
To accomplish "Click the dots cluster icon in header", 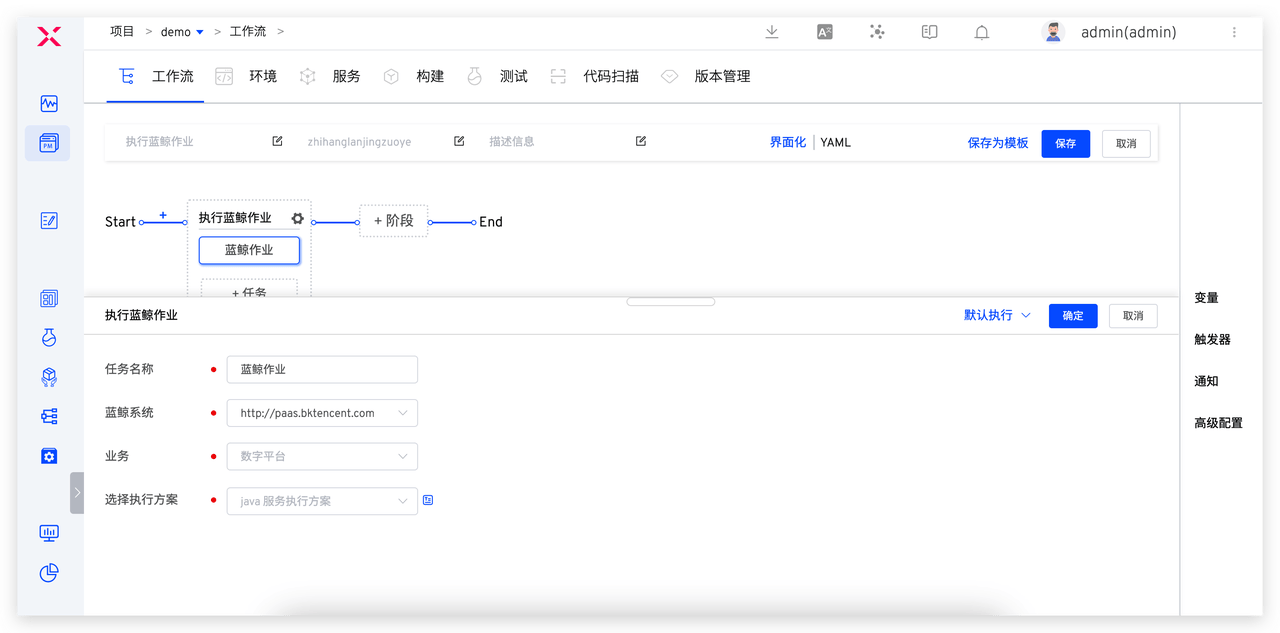I will (877, 32).
